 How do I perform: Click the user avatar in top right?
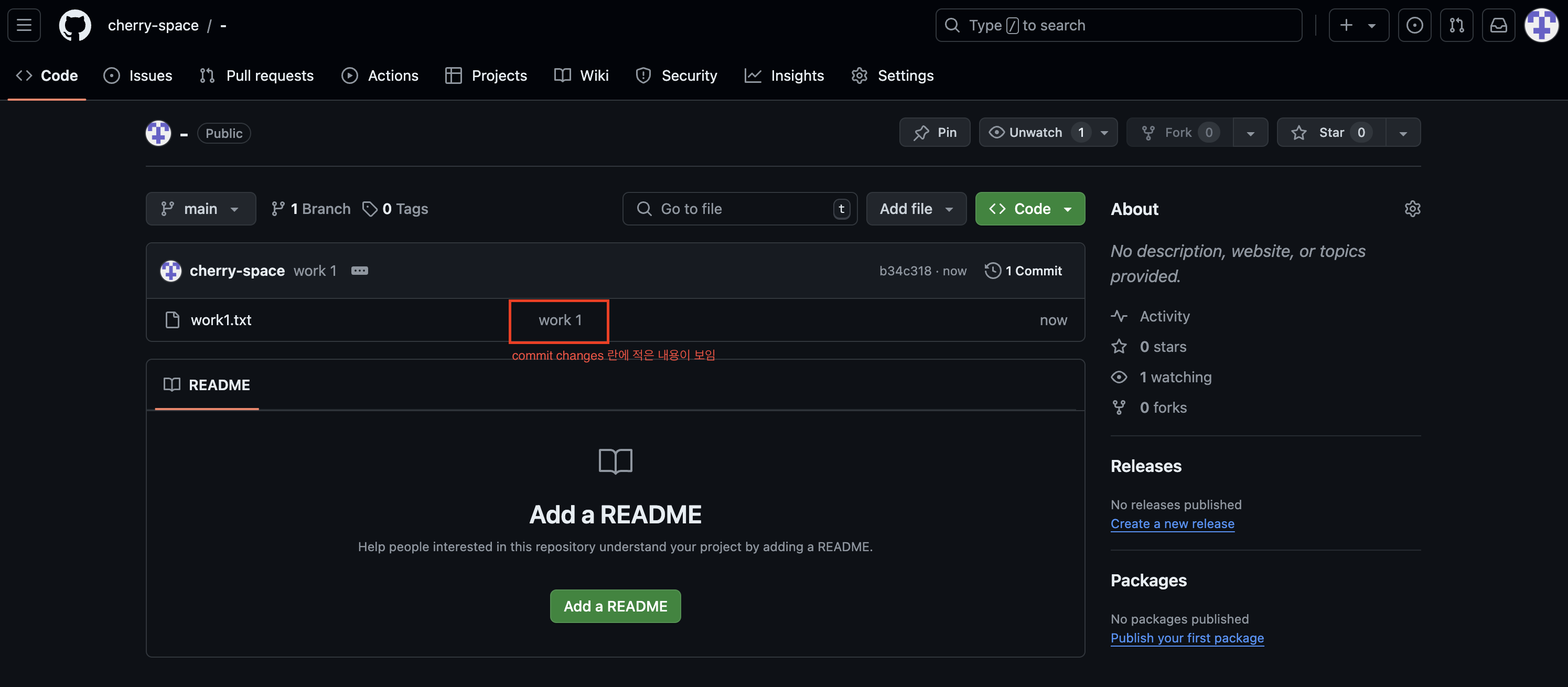point(1541,25)
